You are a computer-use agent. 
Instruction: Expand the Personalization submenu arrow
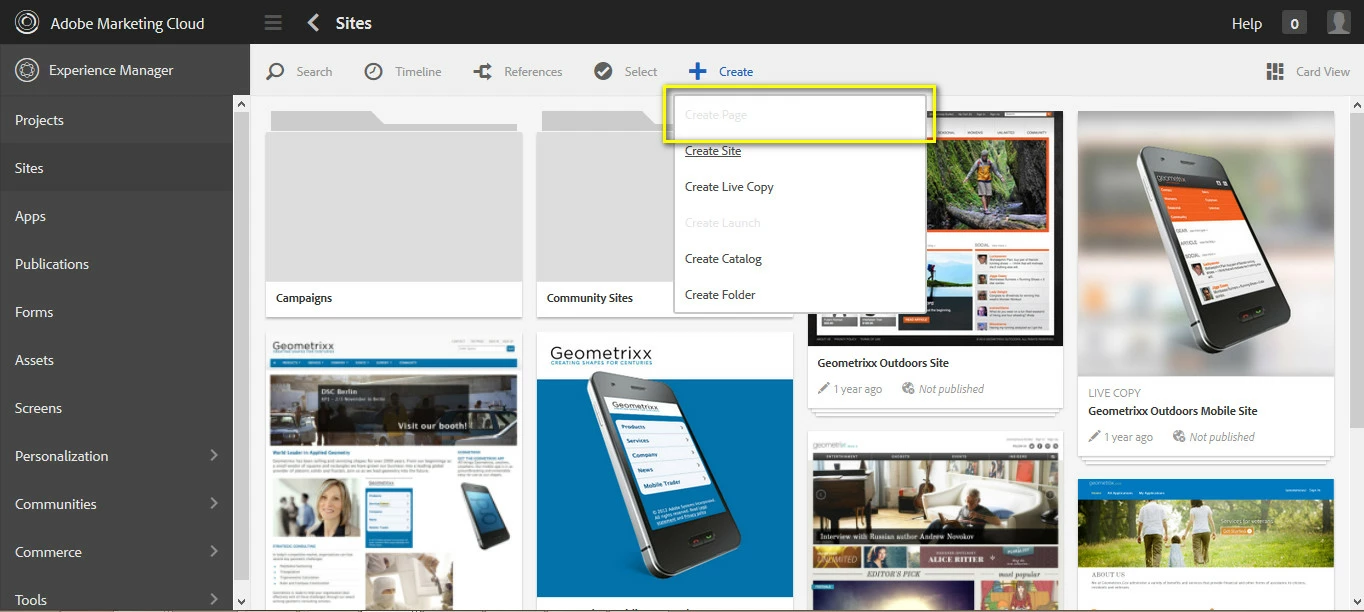[214, 455]
